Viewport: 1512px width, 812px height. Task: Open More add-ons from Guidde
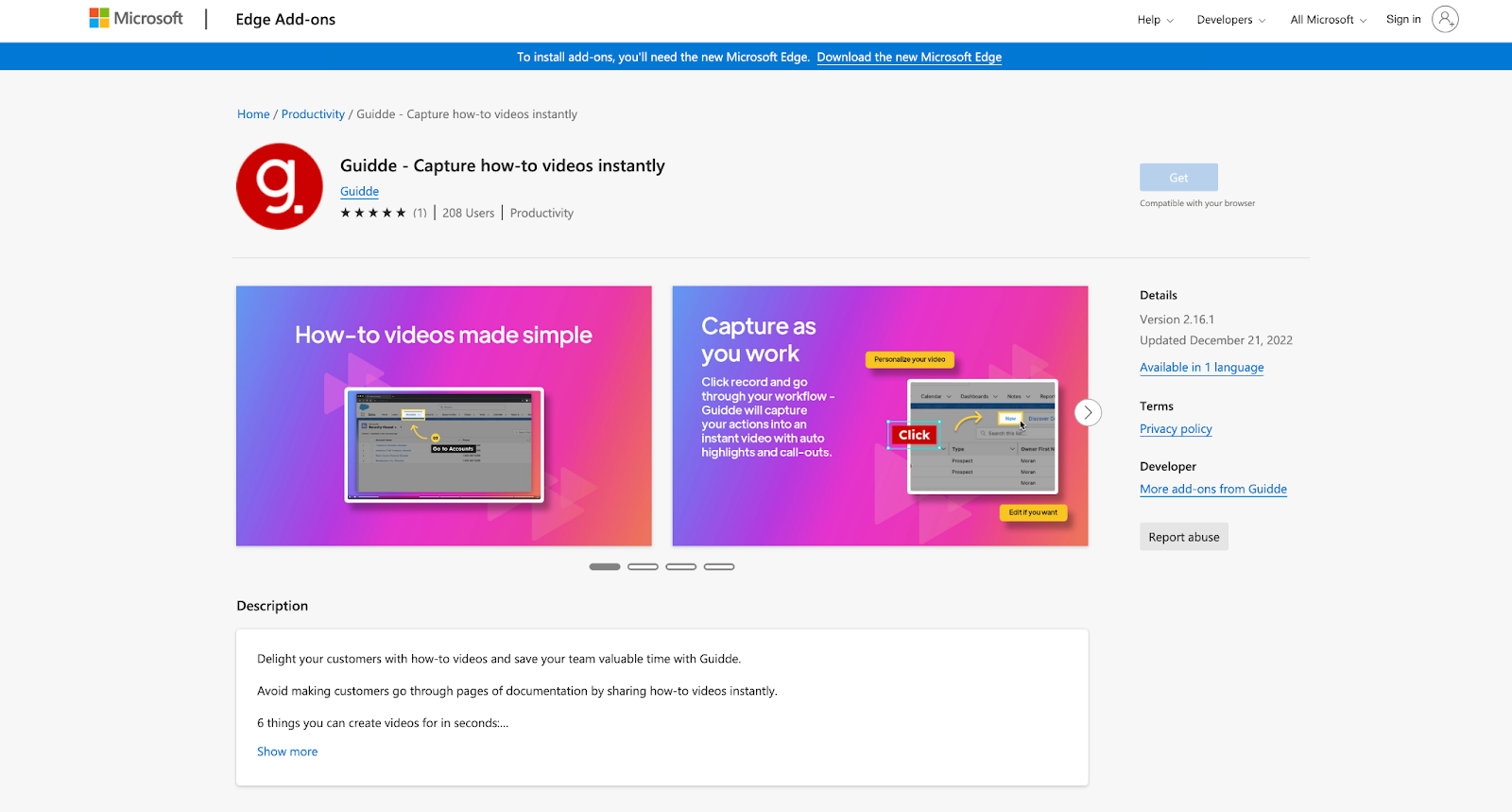point(1213,490)
